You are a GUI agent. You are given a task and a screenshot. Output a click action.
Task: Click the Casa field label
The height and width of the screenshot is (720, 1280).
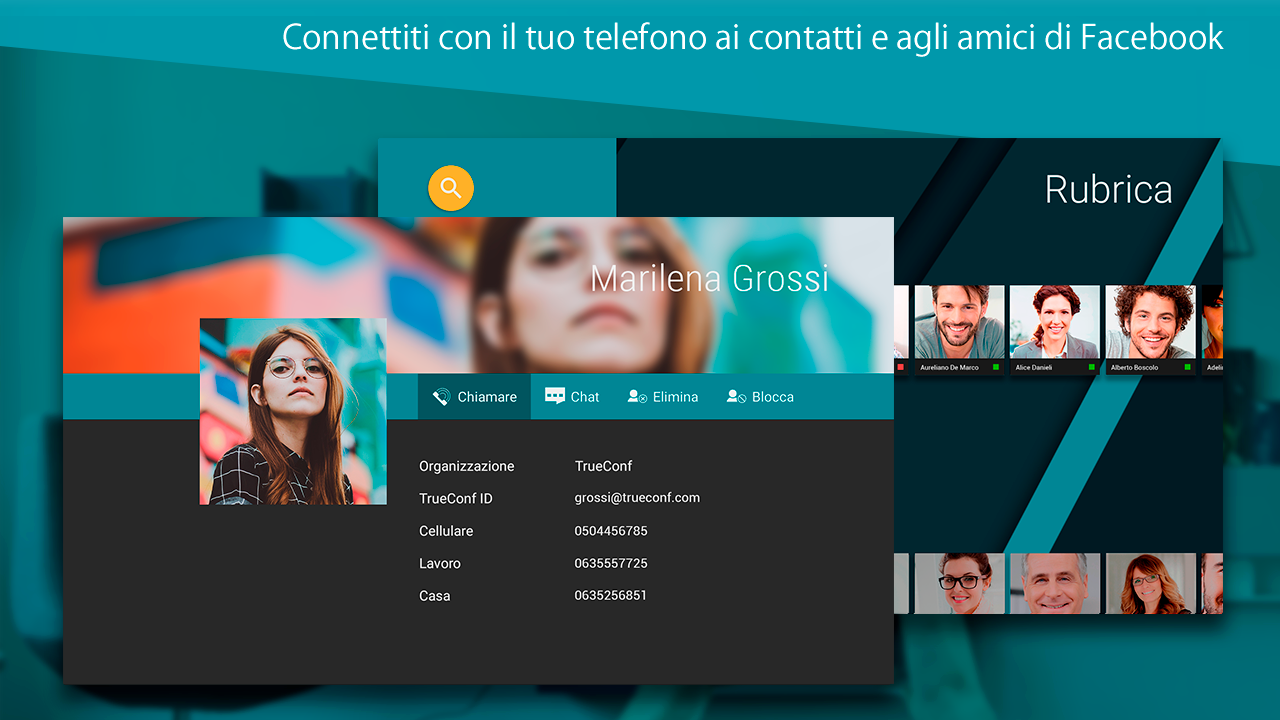(435, 596)
